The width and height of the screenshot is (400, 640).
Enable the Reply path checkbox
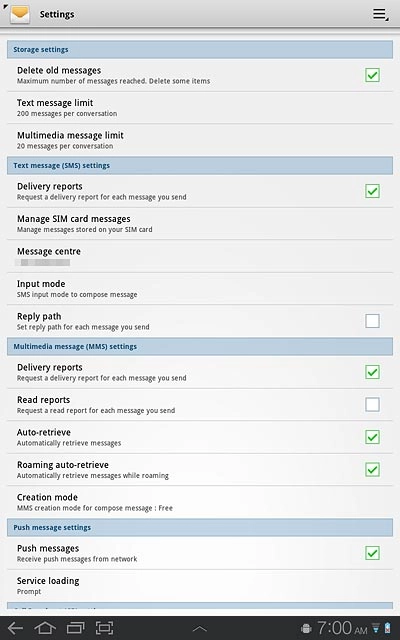tap(372, 321)
